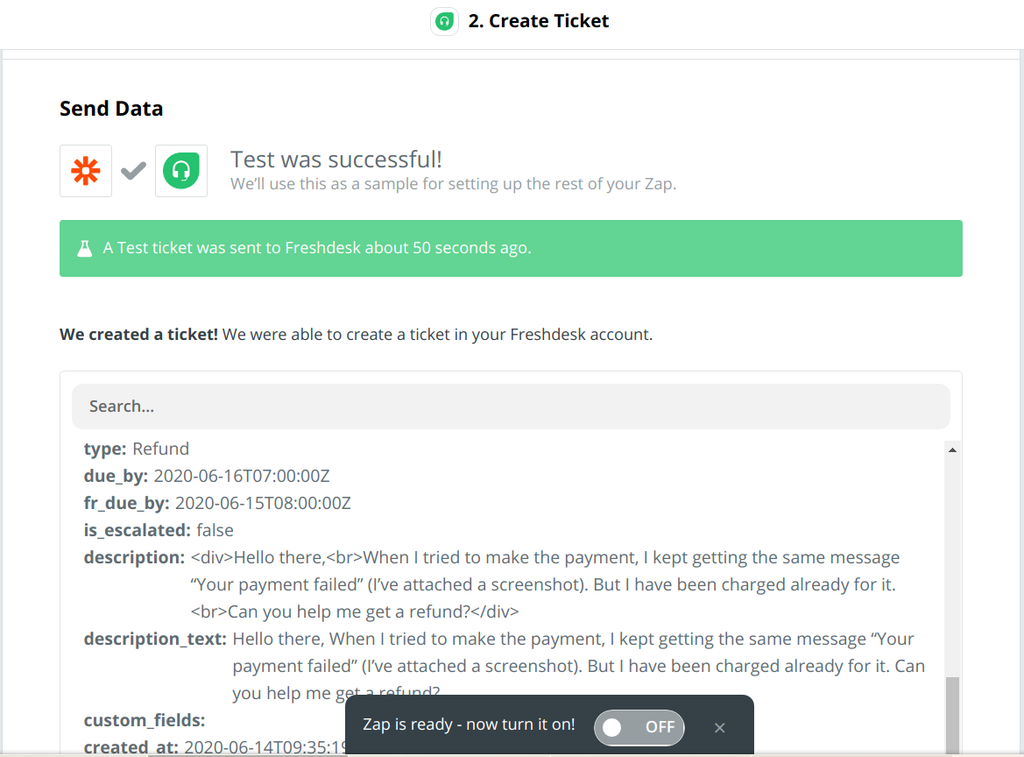This screenshot has width=1024, height=757.
Task: Click the scrollbar up-arrow icon
Action: pos(953,449)
